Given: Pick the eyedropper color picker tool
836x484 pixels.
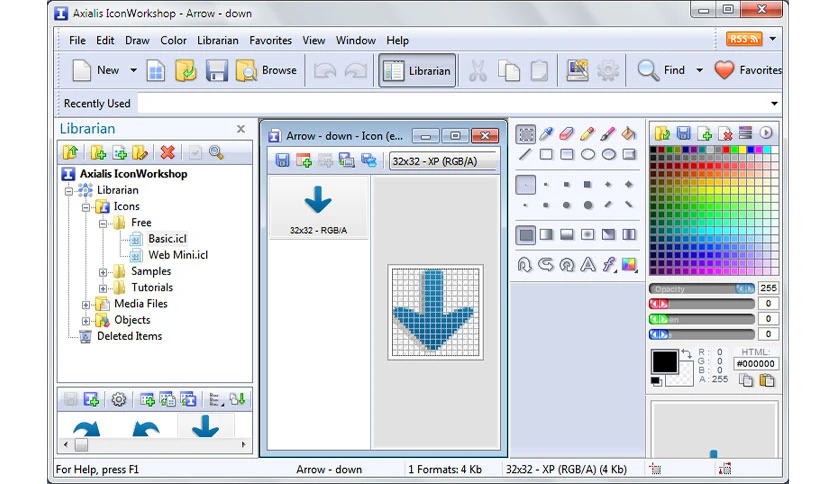Looking at the screenshot, I should click(x=546, y=134).
